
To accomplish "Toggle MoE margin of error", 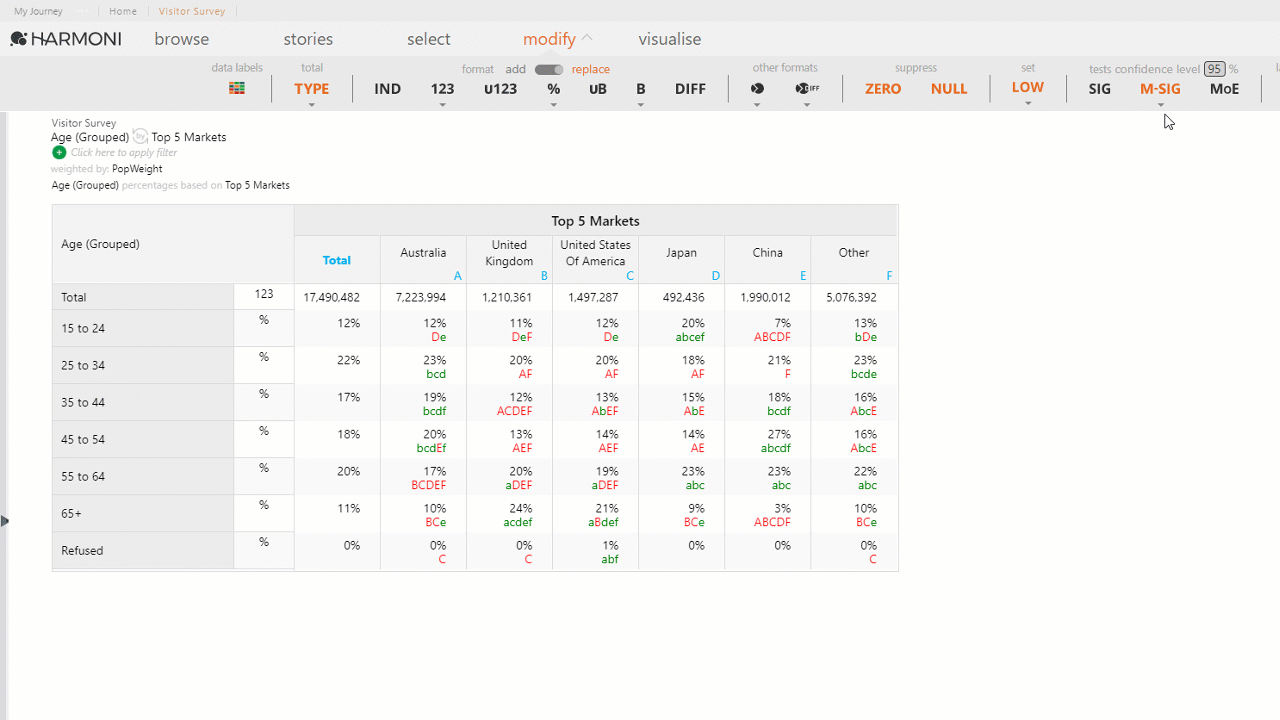I will pos(1224,89).
